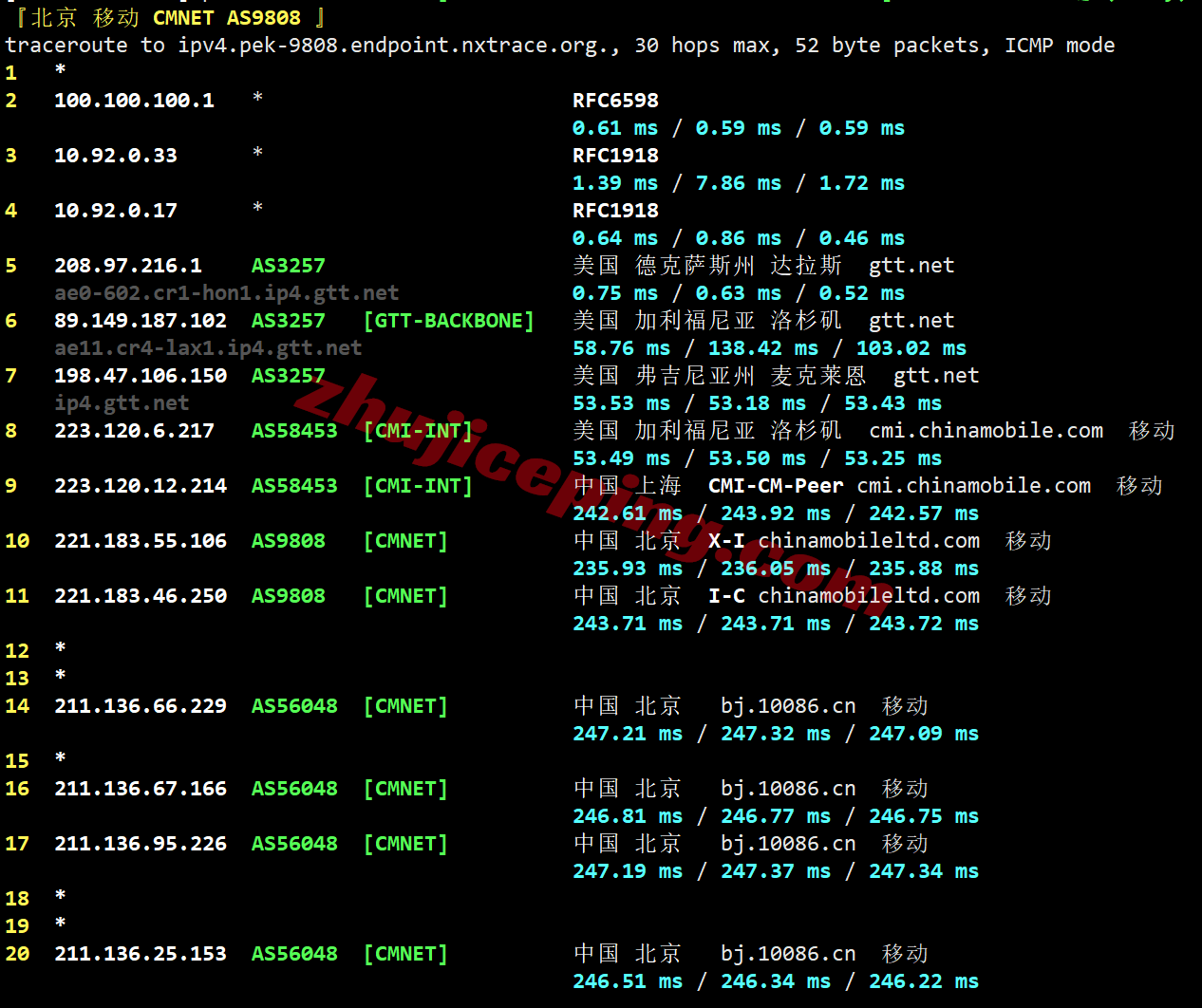The height and width of the screenshot is (1008, 1202).
Task: Click cmi.chinamobile.com on hop 8
Action: click(x=986, y=431)
